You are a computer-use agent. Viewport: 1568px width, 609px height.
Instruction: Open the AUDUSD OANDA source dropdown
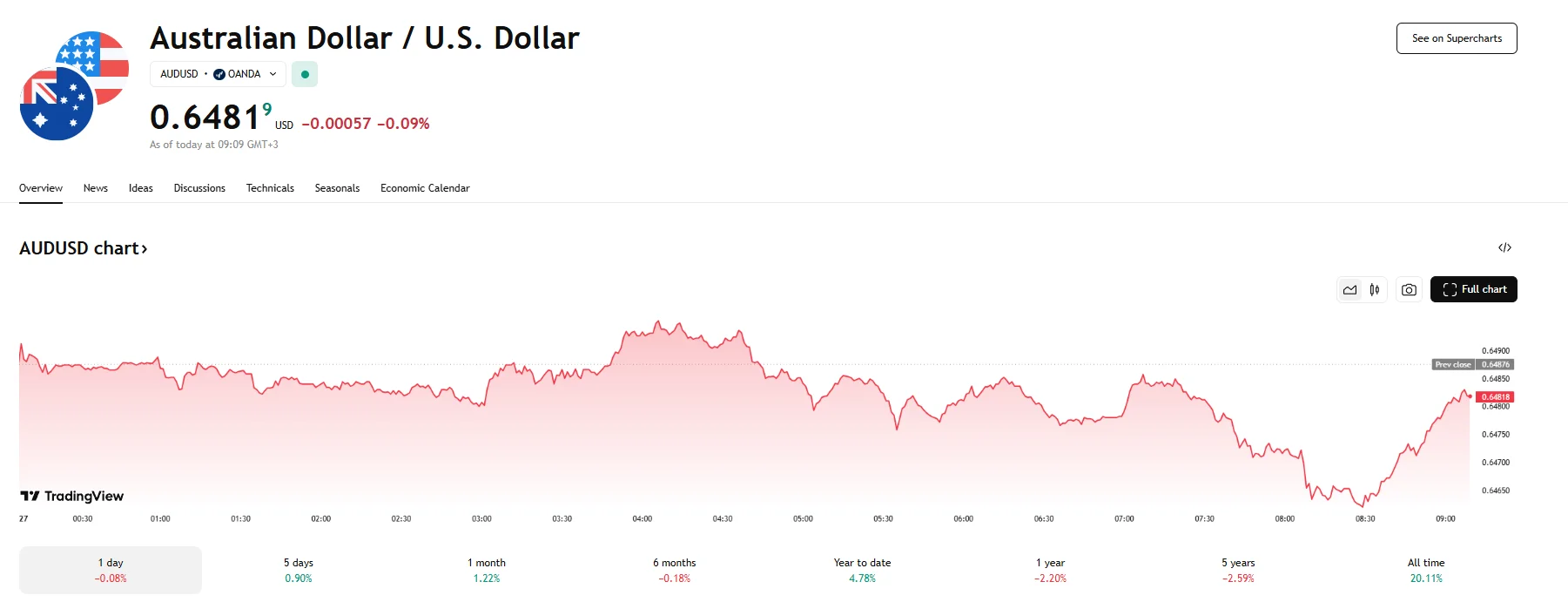(x=218, y=75)
